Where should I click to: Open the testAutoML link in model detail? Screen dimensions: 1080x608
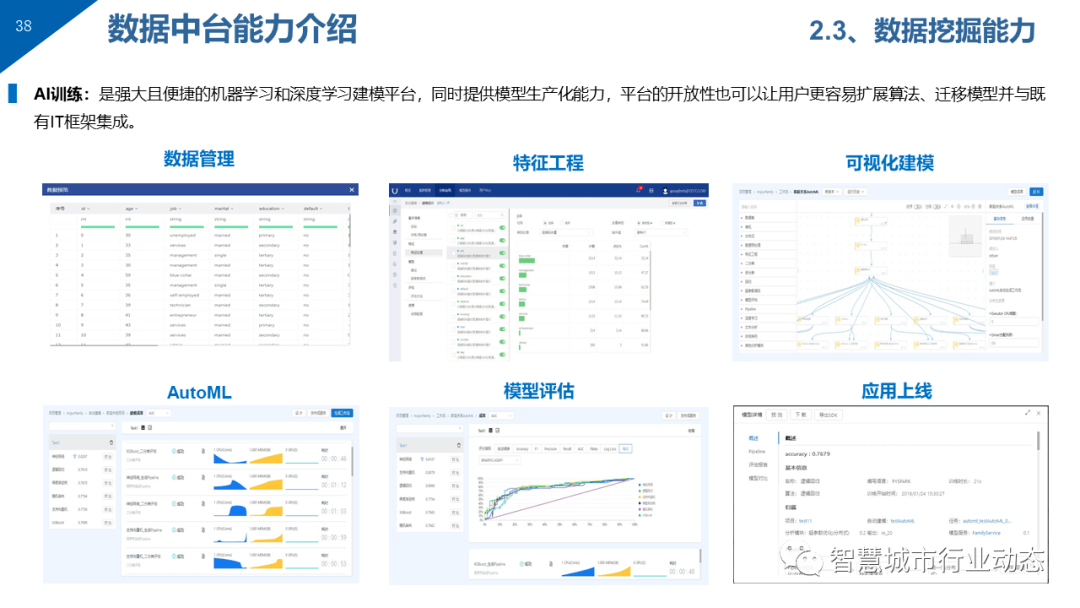coord(902,521)
